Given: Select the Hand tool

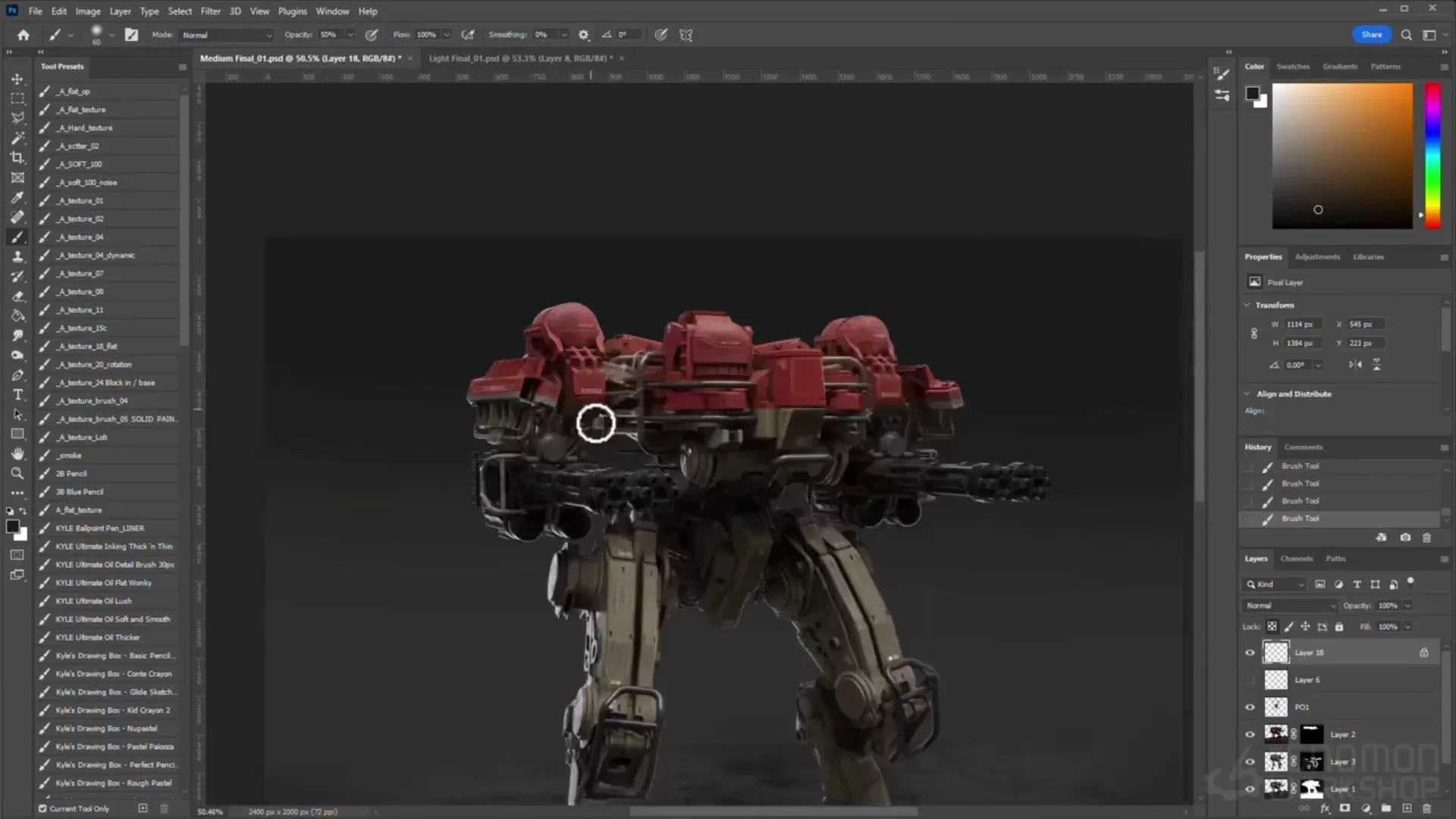Looking at the screenshot, I should (x=17, y=453).
